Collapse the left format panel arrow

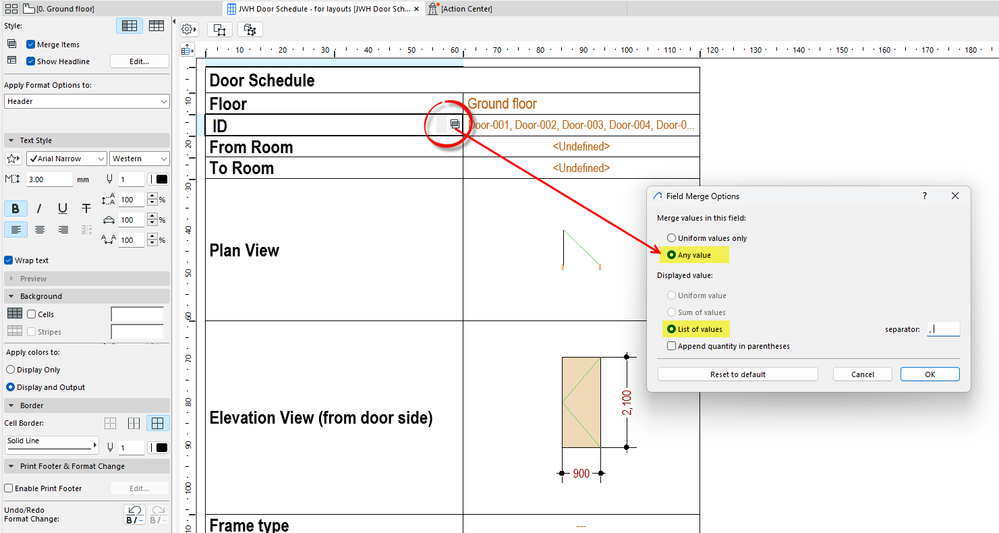tap(174, 21)
